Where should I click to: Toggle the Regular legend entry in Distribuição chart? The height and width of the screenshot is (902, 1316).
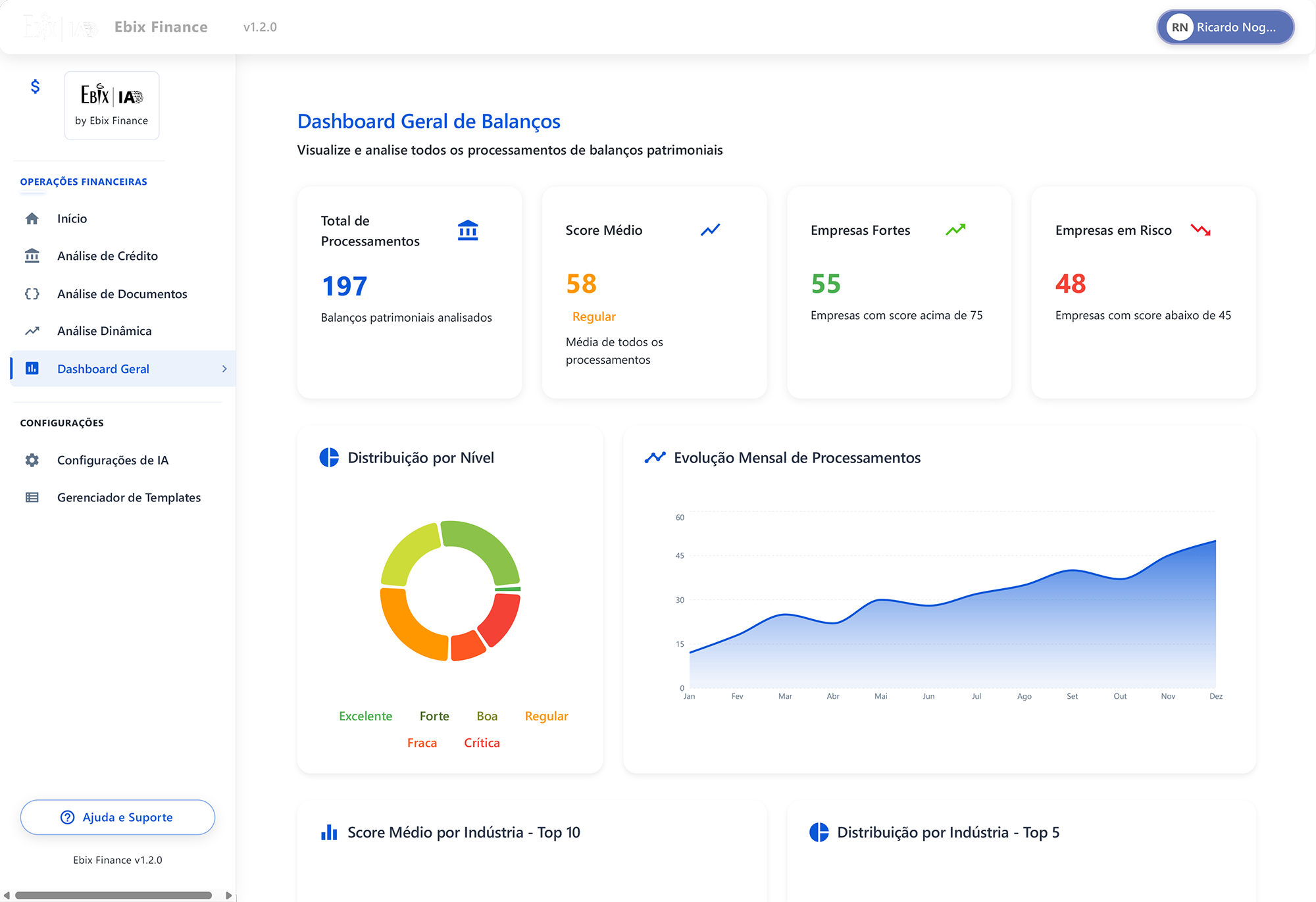click(546, 716)
